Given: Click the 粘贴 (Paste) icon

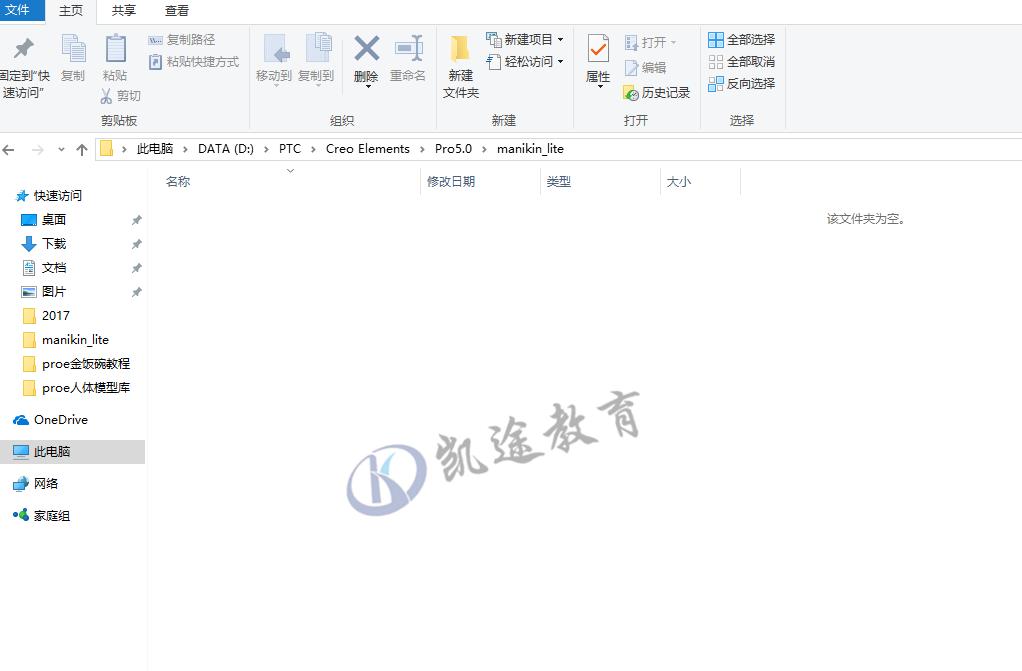Looking at the screenshot, I should pos(115,58).
